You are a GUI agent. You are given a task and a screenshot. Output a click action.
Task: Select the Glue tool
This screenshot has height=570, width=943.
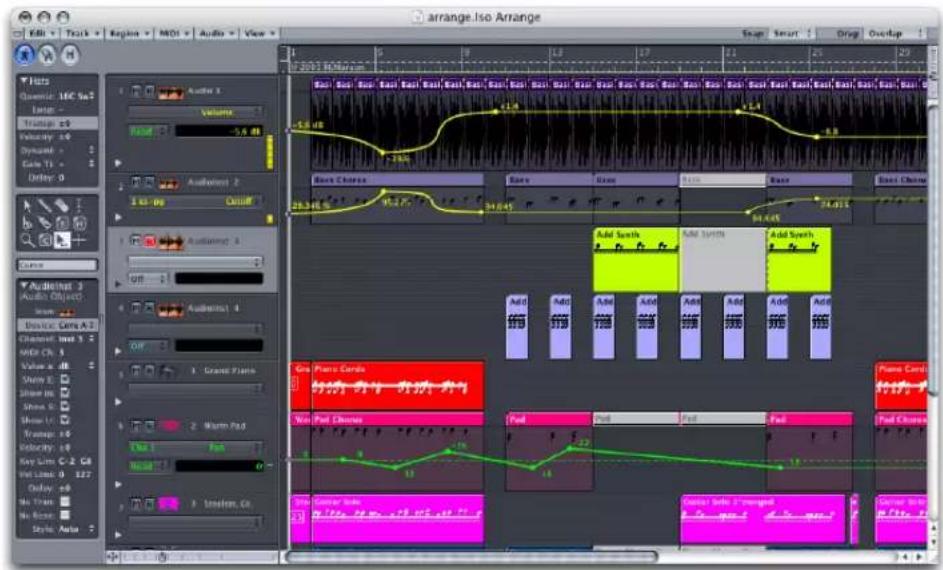(x=45, y=223)
